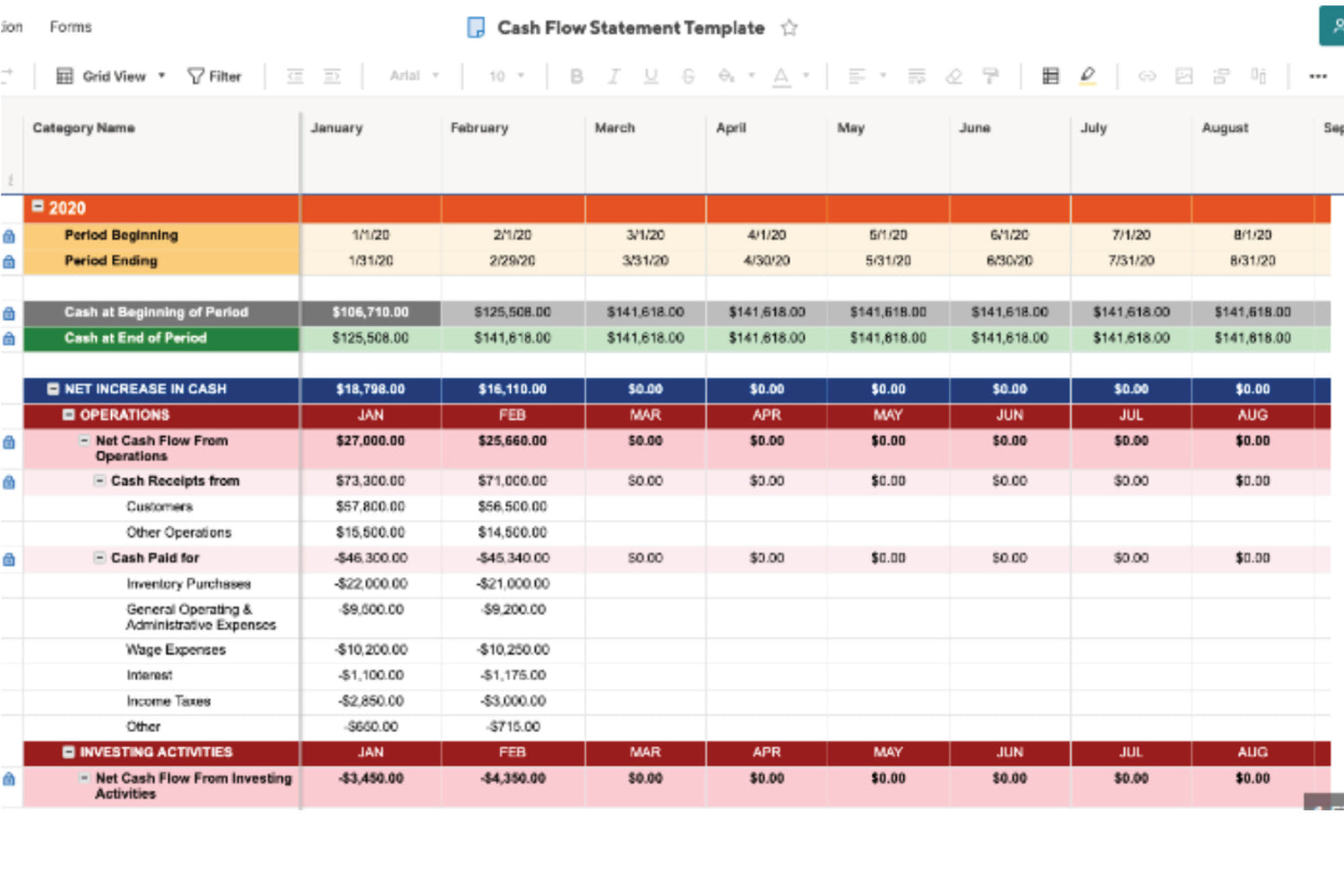This screenshot has width=1344, height=896.
Task: Apply italic formatting
Action: click(614, 76)
